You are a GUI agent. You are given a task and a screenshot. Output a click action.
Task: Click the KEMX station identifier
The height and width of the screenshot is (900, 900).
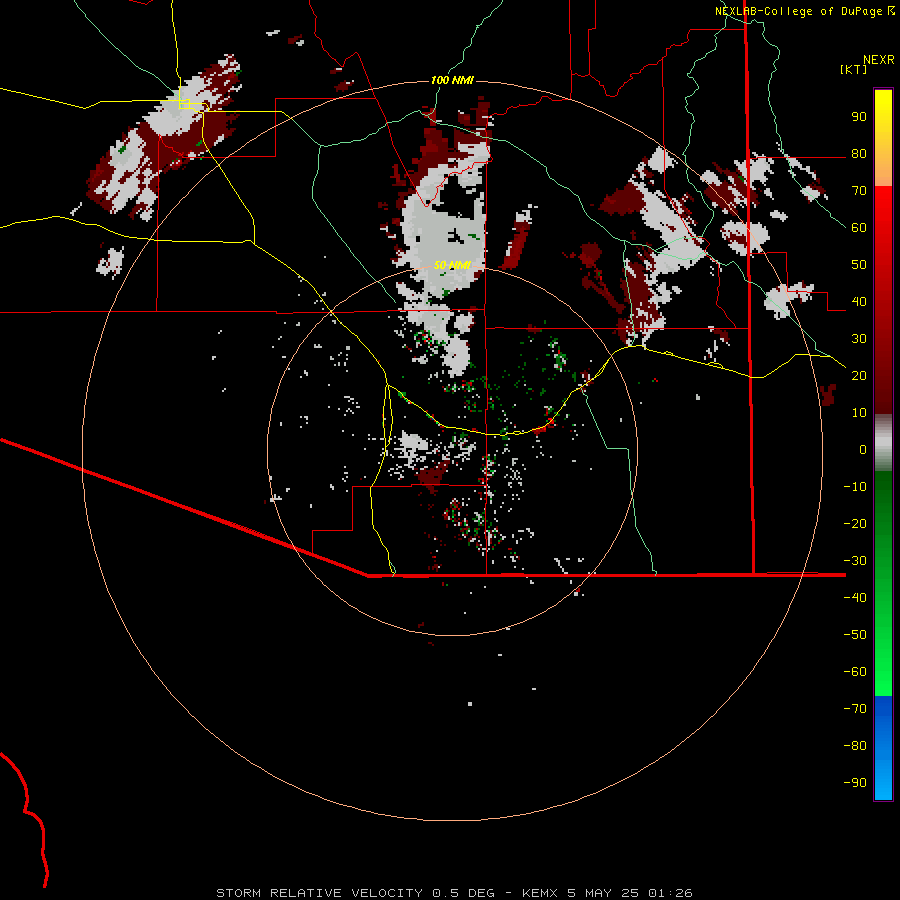pos(541,893)
